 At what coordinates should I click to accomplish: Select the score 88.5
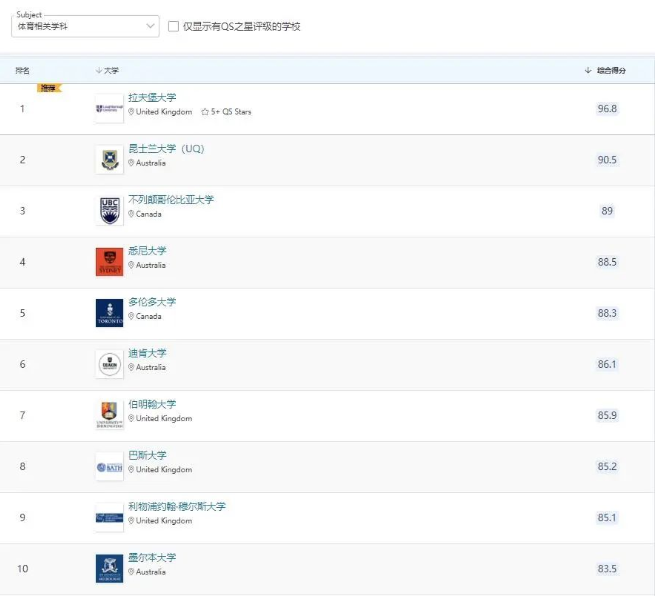coord(607,262)
